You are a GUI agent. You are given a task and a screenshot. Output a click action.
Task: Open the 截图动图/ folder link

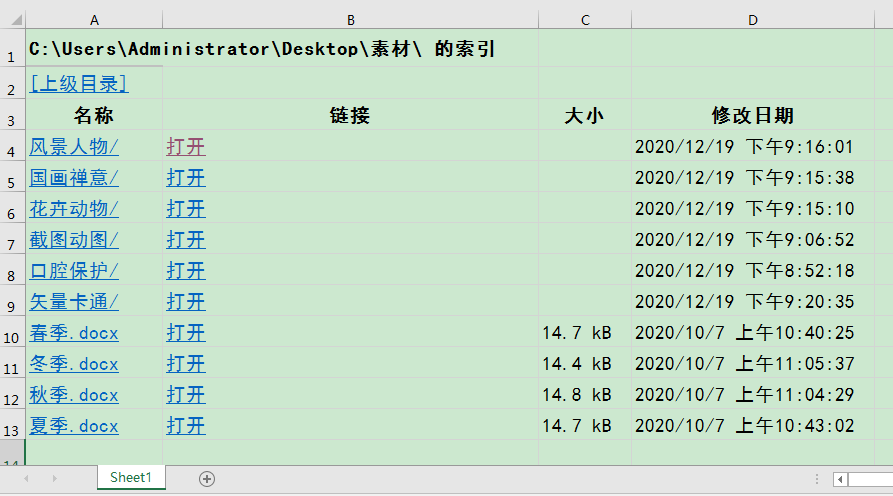pos(74,240)
